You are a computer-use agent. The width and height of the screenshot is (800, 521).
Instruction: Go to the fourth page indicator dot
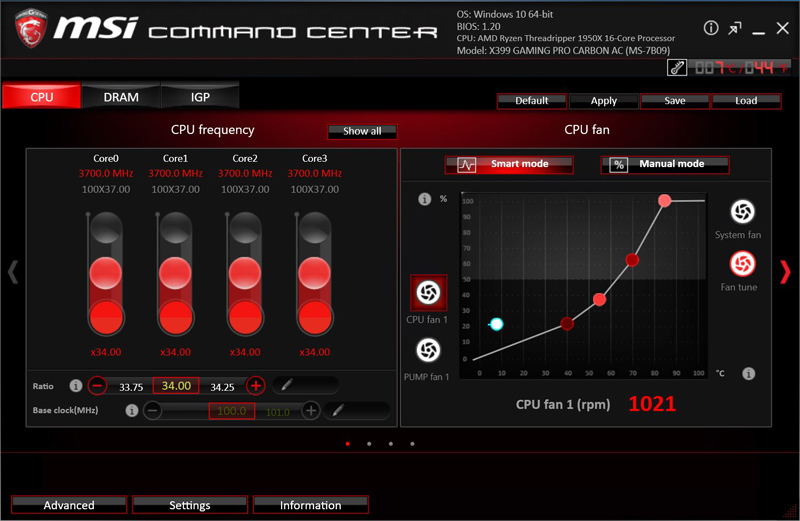click(x=412, y=444)
